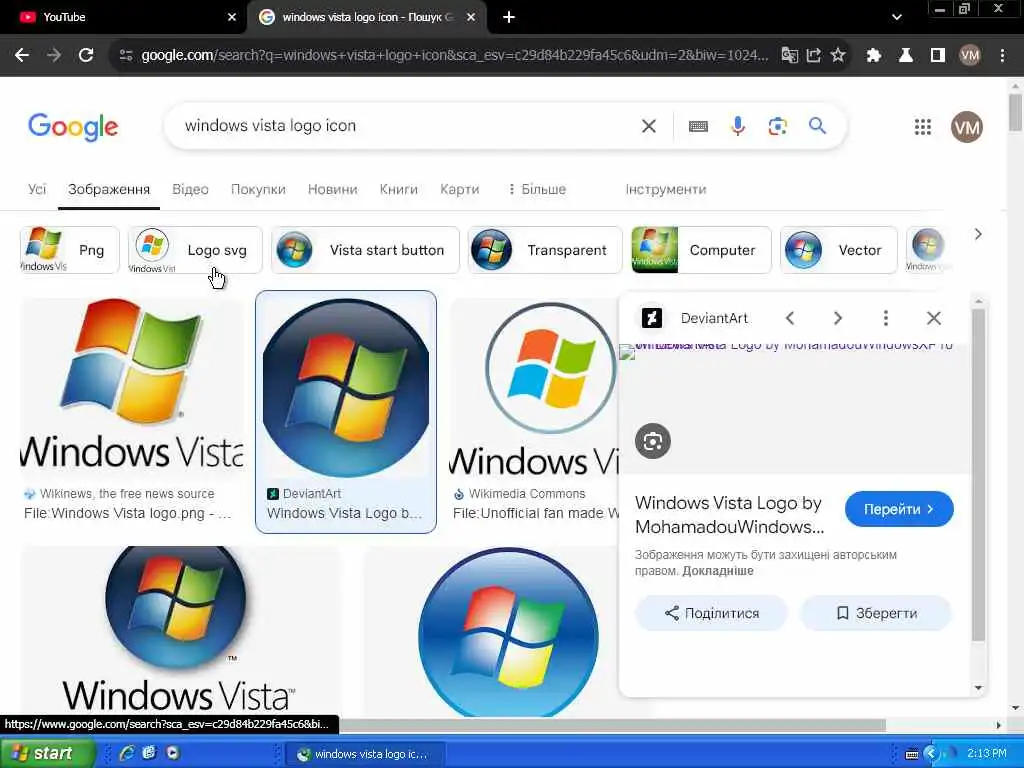
Task: Click the address bar URL
Action: (455, 56)
